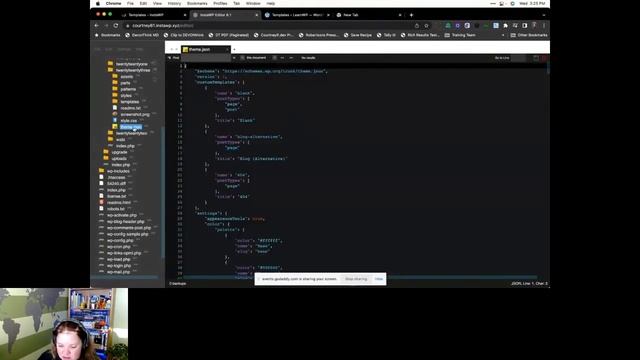Viewport: 640px width, 360px height.
Task: Open the Extensions puzzle icon
Action: point(506,25)
